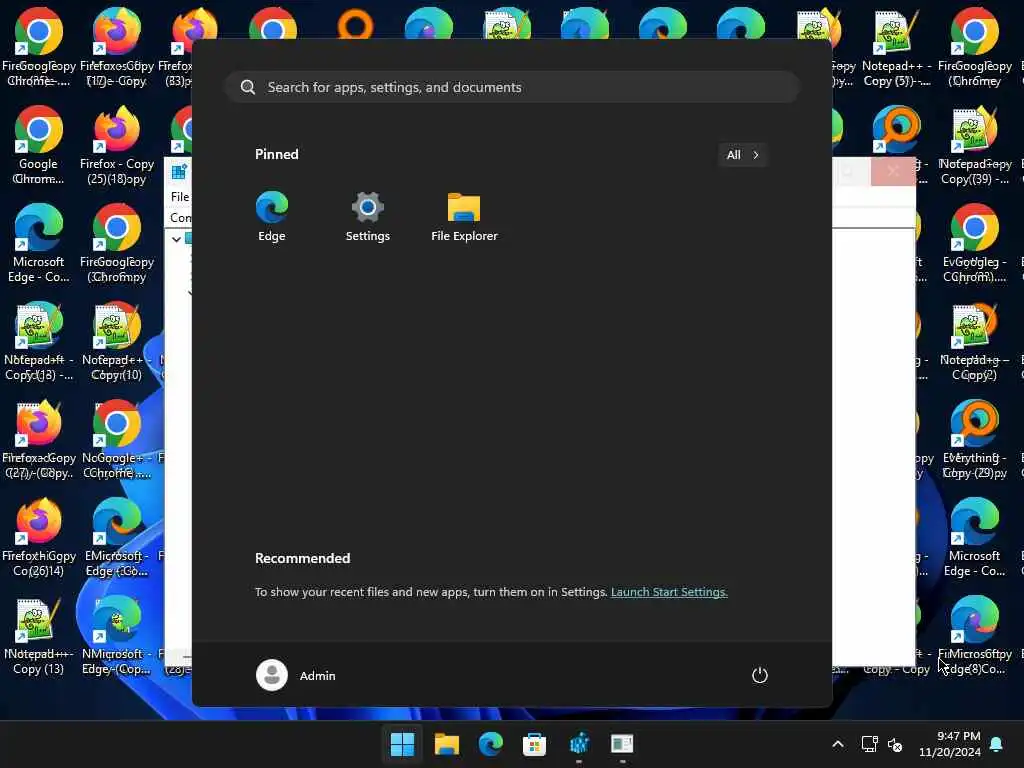Select the 'Firefox - Copy (25)(18)' desktop shortcut
This screenshot has width=1024, height=768.
pyautogui.click(x=117, y=145)
